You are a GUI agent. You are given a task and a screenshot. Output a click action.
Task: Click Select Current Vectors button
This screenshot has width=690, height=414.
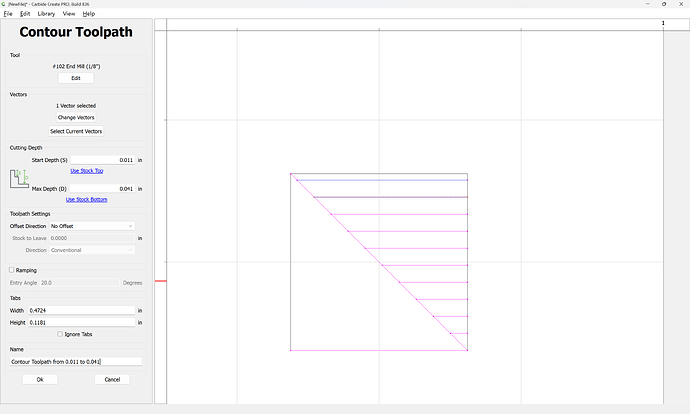(x=76, y=131)
